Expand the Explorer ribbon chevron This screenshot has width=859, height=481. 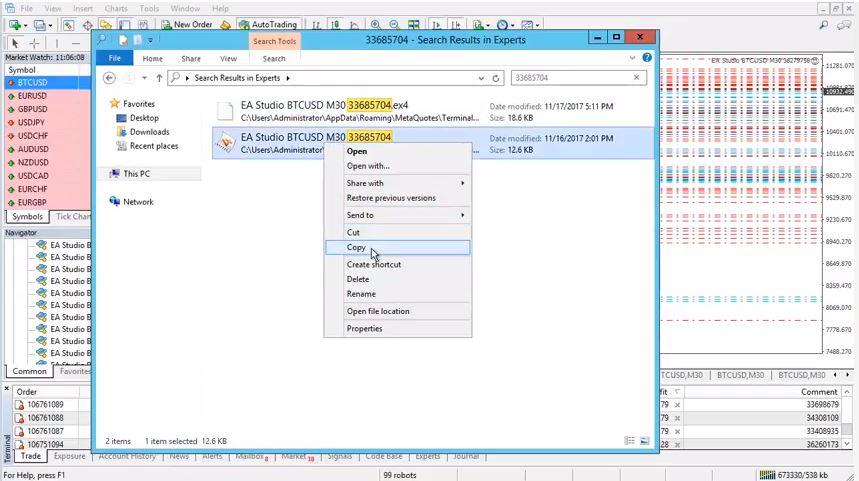(634, 59)
